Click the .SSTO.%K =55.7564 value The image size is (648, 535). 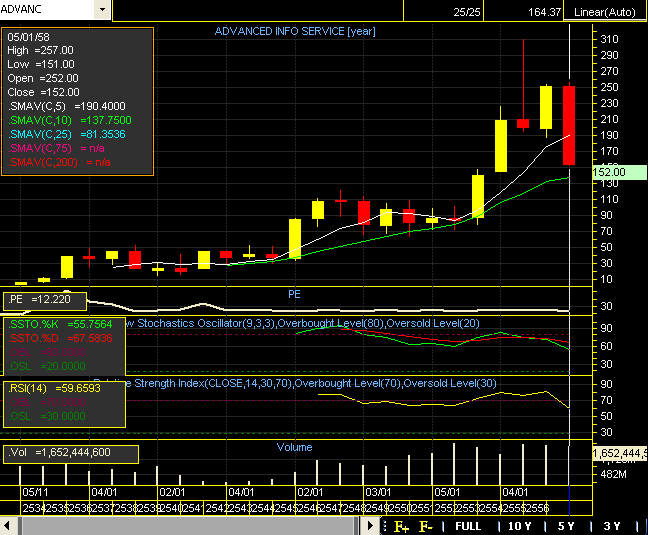[60, 324]
